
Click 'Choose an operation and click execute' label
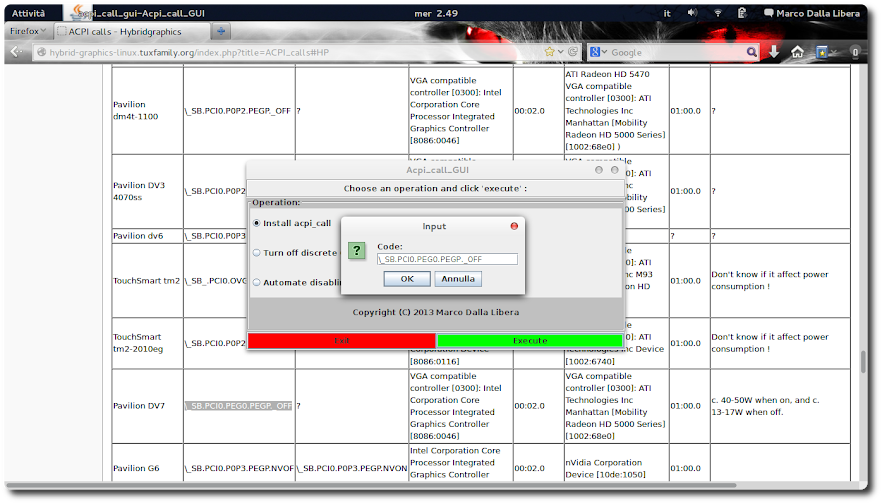435,188
